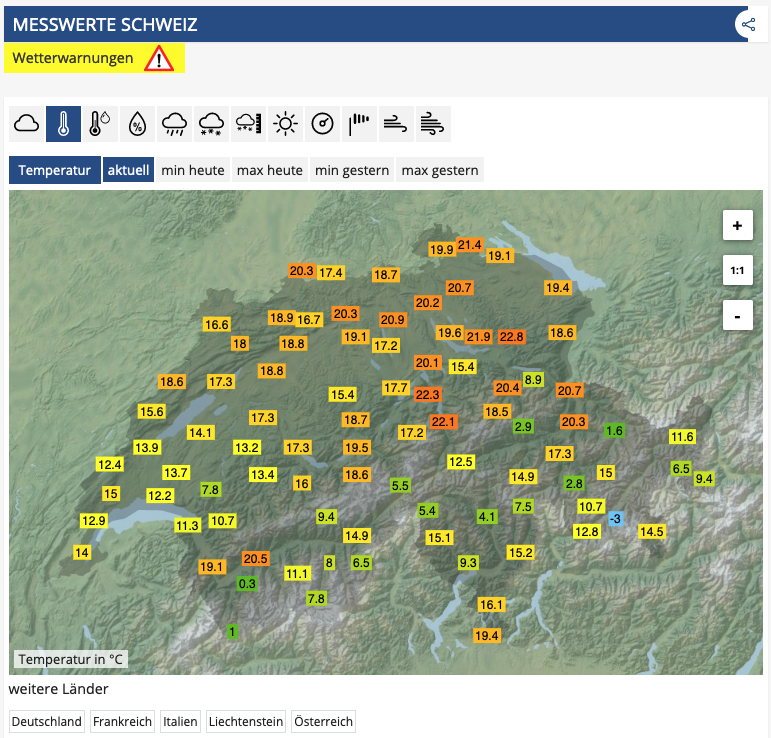Switch to the min heute tab

(193, 170)
